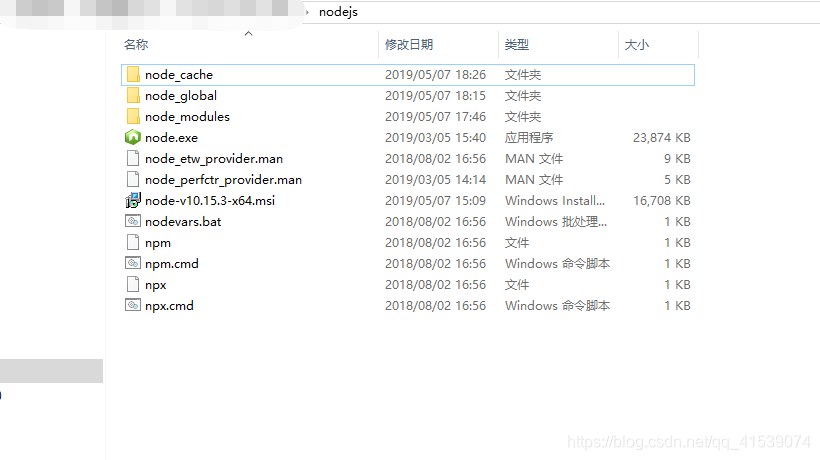Click the 2019/05/07 15:09 date cell
The width and height of the screenshot is (820, 460).
coord(436,200)
